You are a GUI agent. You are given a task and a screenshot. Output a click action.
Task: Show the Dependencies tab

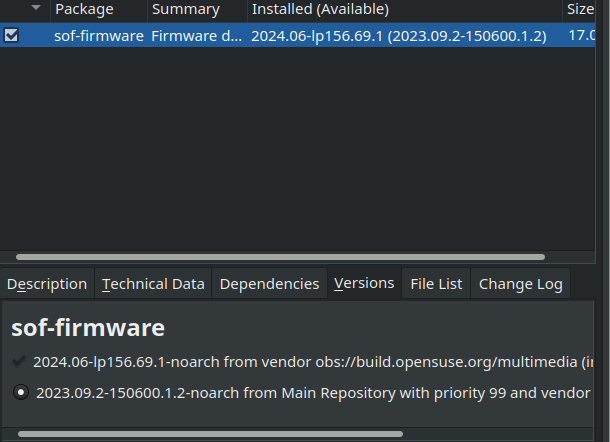coord(269,284)
